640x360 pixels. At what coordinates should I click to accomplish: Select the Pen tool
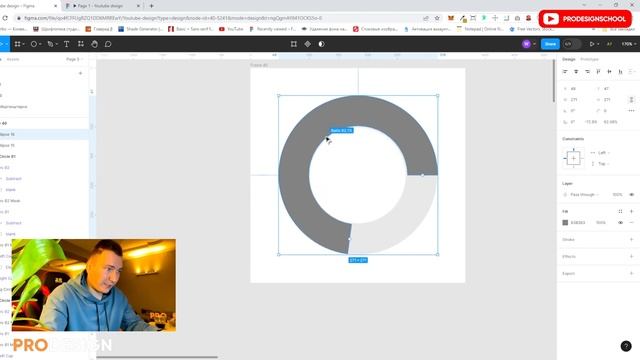pyautogui.click(x=52, y=44)
